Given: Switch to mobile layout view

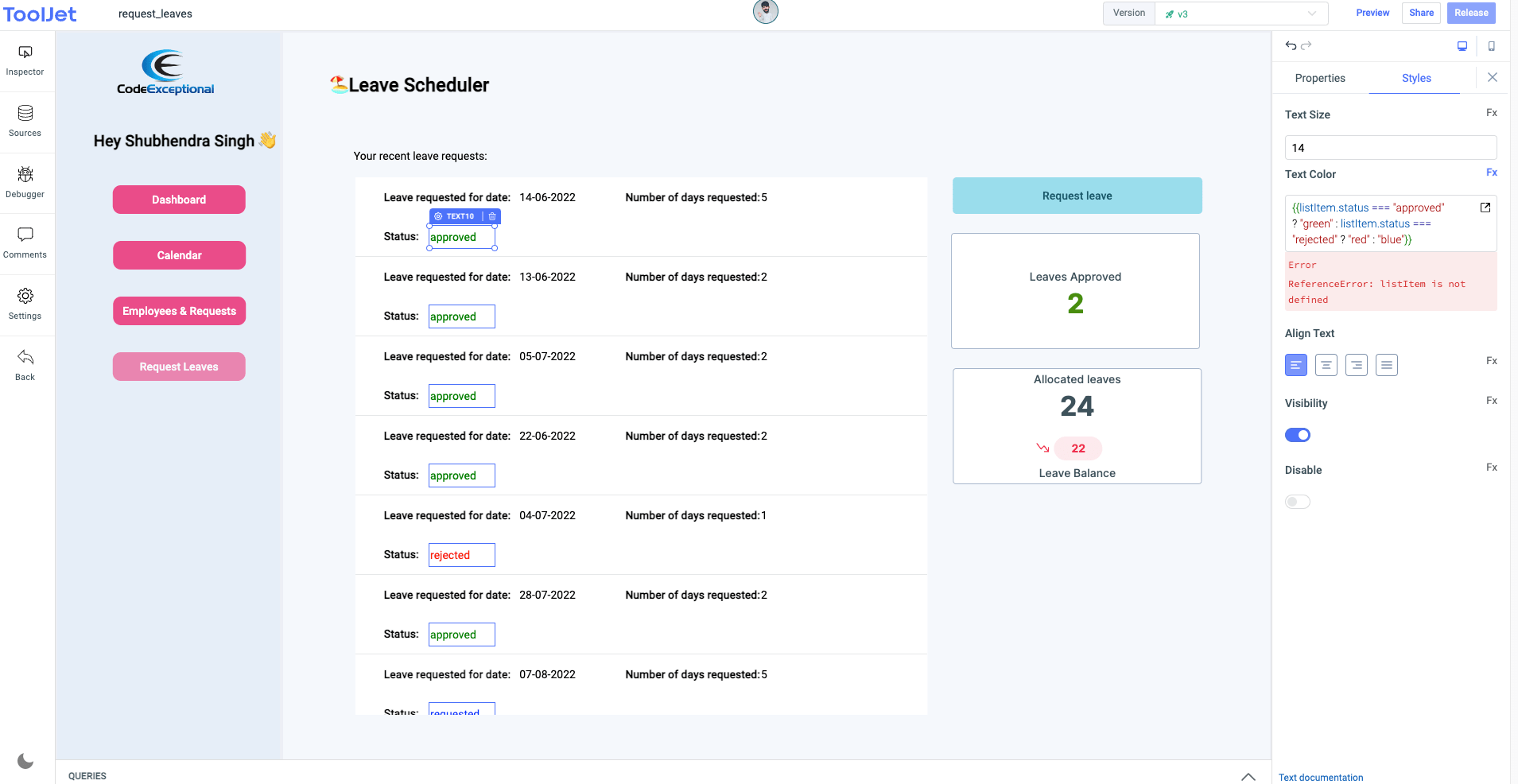Looking at the screenshot, I should [x=1492, y=46].
